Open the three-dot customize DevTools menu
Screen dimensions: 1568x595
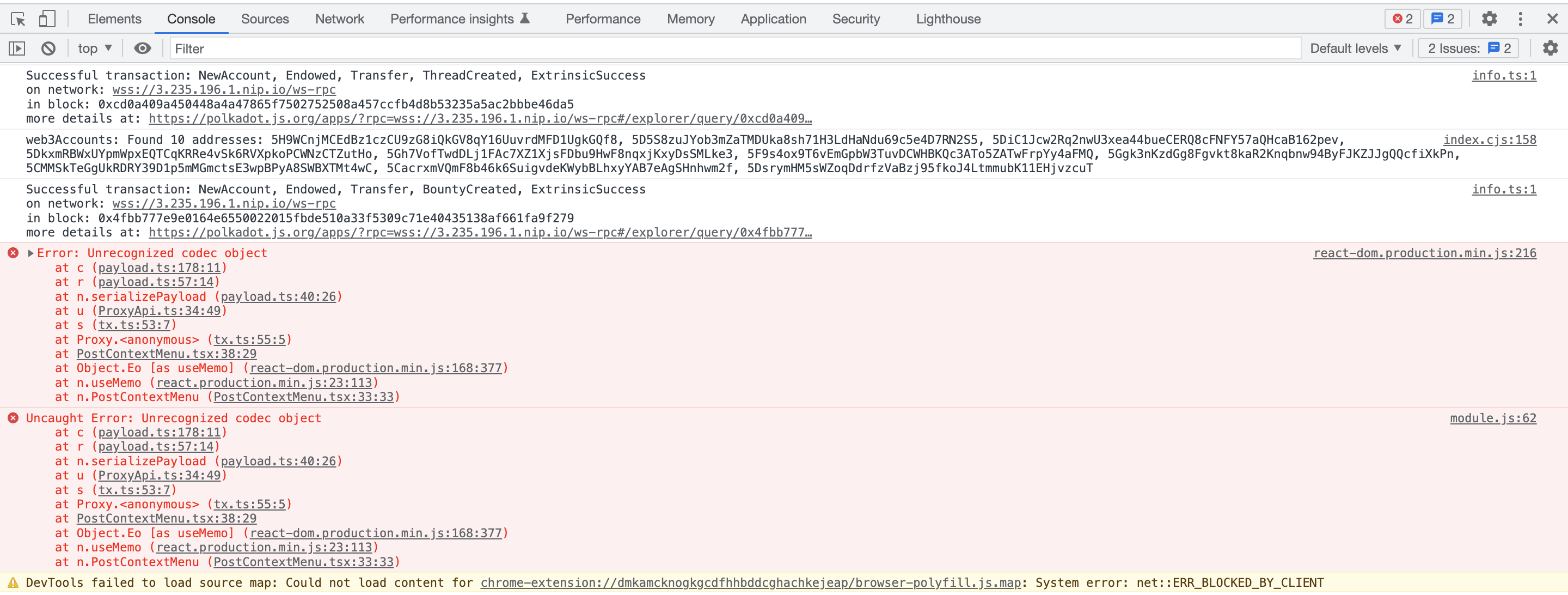[1520, 19]
